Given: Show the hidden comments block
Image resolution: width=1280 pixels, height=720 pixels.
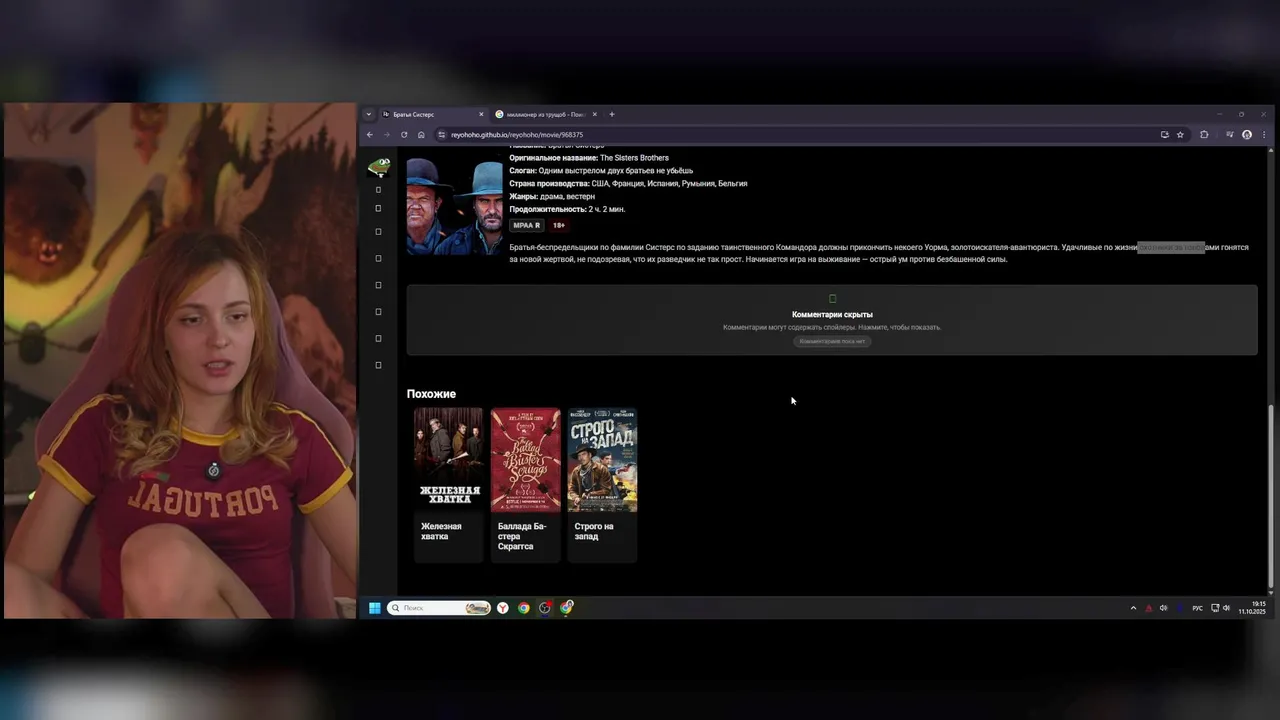Looking at the screenshot, I should [x=832, y=320].
